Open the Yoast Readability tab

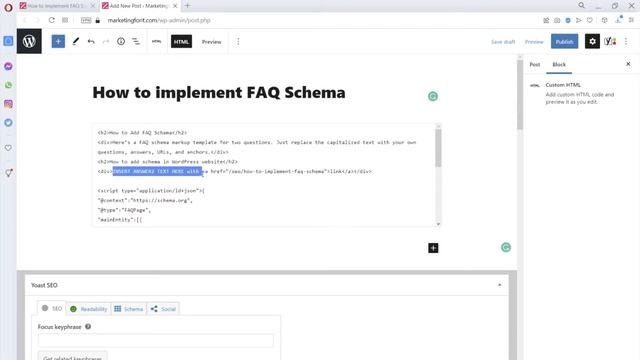tap(89, 309)
